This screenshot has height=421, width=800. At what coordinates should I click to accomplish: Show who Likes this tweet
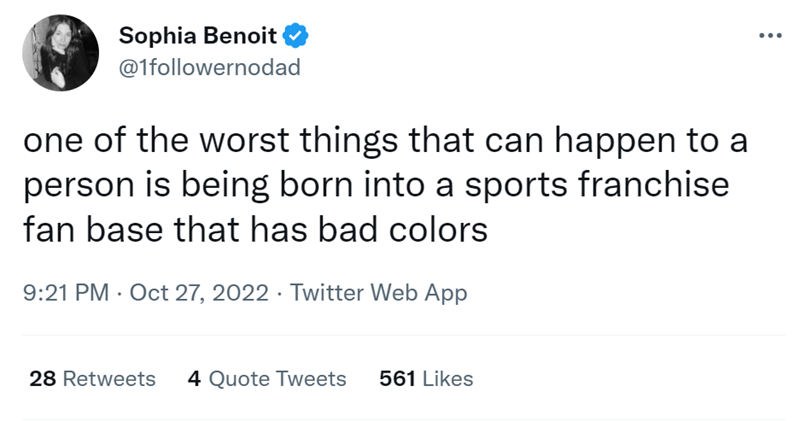(447, 379)
